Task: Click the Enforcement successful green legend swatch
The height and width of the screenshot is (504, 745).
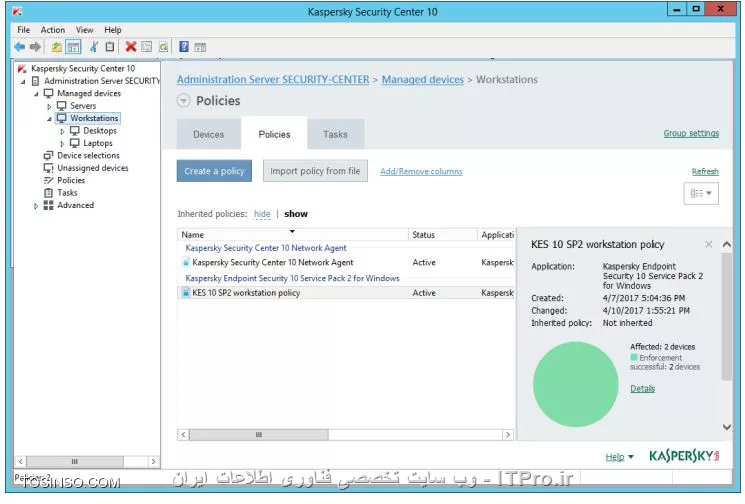Action: [634, 357]
